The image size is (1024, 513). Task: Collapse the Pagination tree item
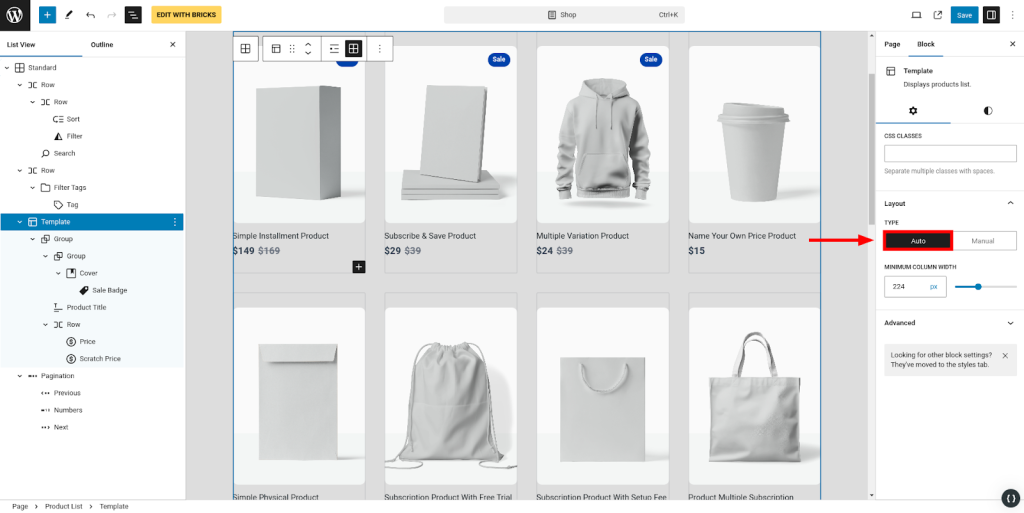(x=19, y=376)
